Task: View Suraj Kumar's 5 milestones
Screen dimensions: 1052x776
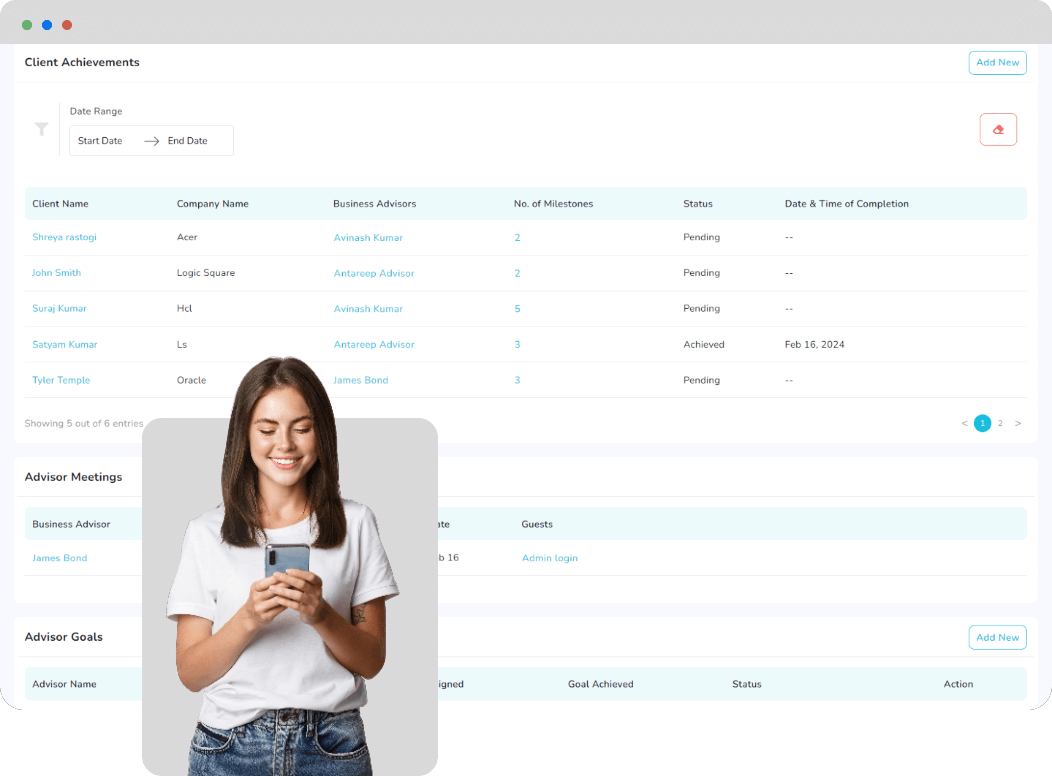Action: [517, 308]
